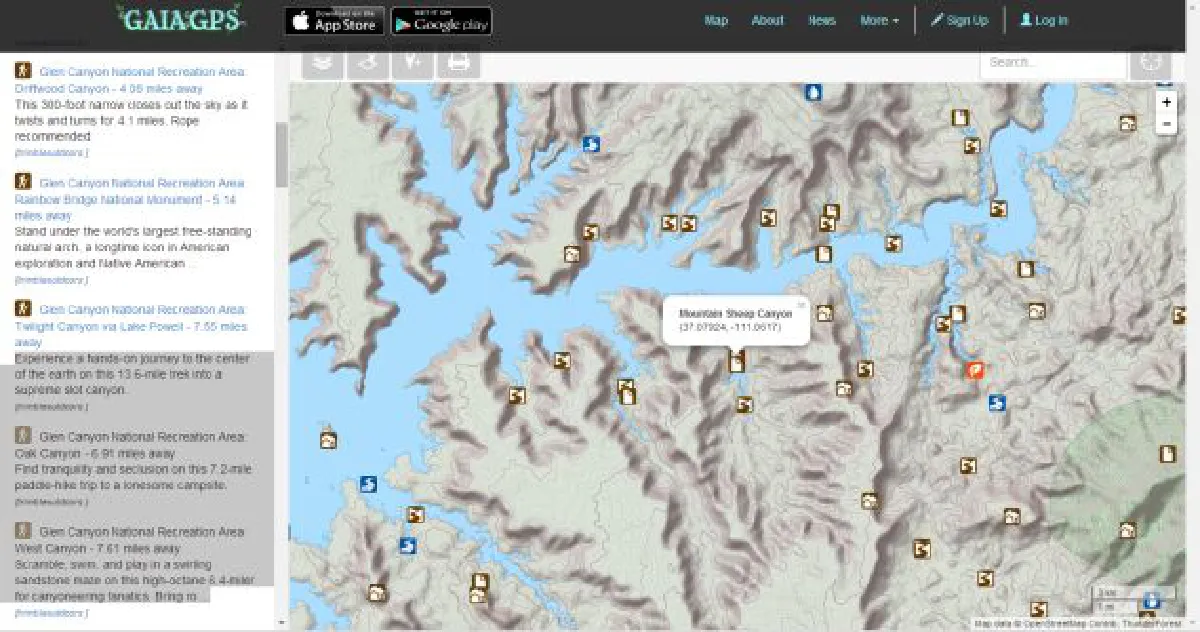Open the News page

pos(822,20)
